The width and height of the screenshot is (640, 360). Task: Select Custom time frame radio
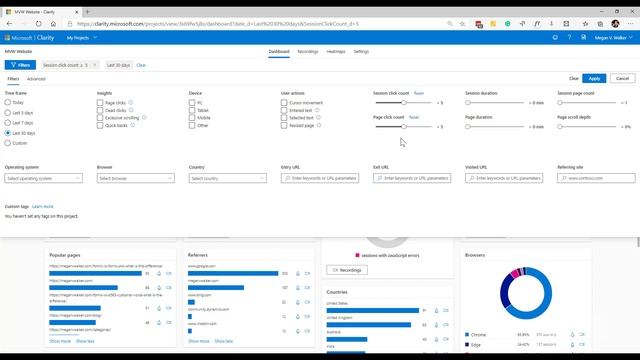click(x=8, y=143)
